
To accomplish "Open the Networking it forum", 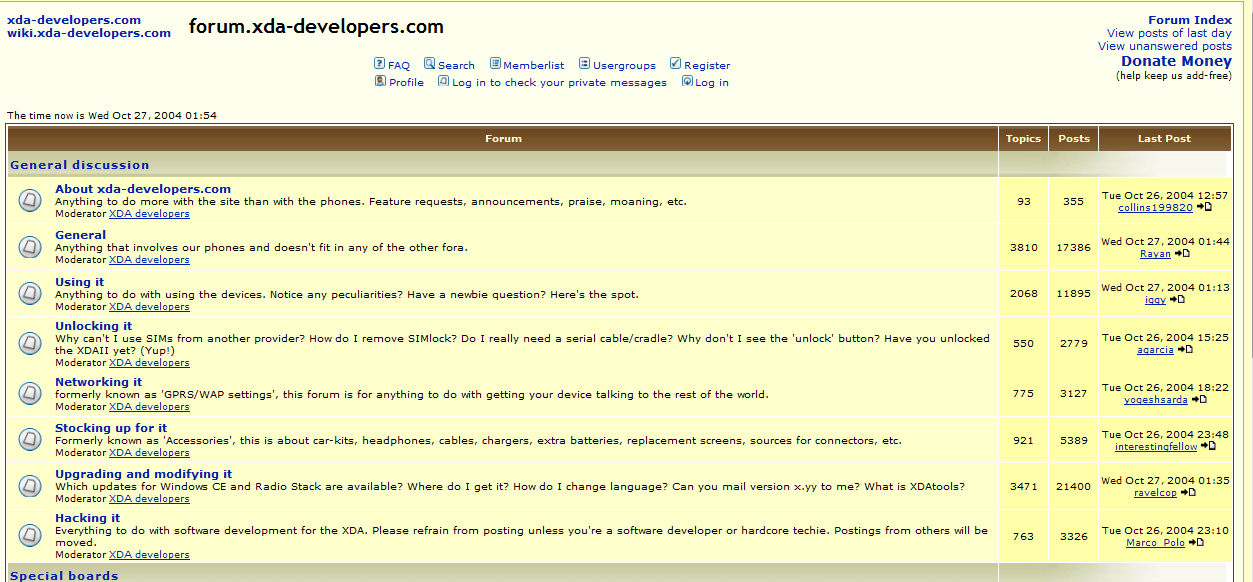I will click(98, 382).
